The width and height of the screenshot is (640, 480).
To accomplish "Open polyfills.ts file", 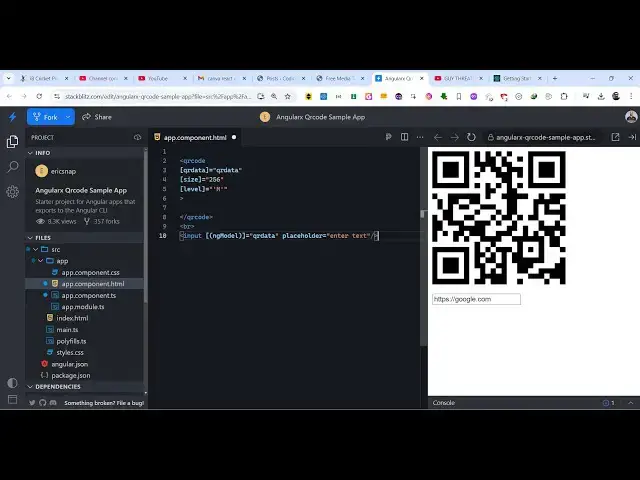I will click(x=71, y=341).
